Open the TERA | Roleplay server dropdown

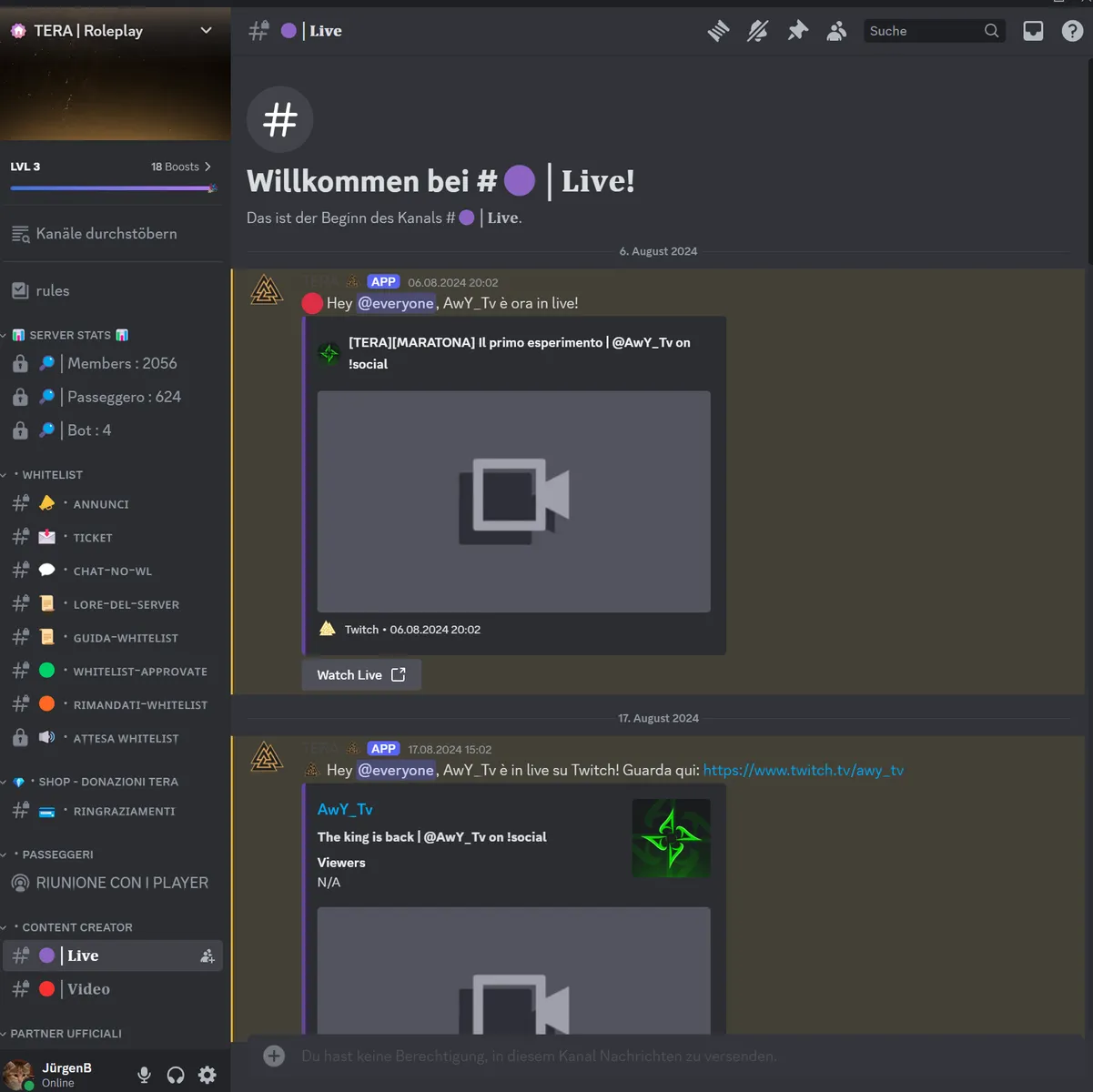click(x=206, y=30)
